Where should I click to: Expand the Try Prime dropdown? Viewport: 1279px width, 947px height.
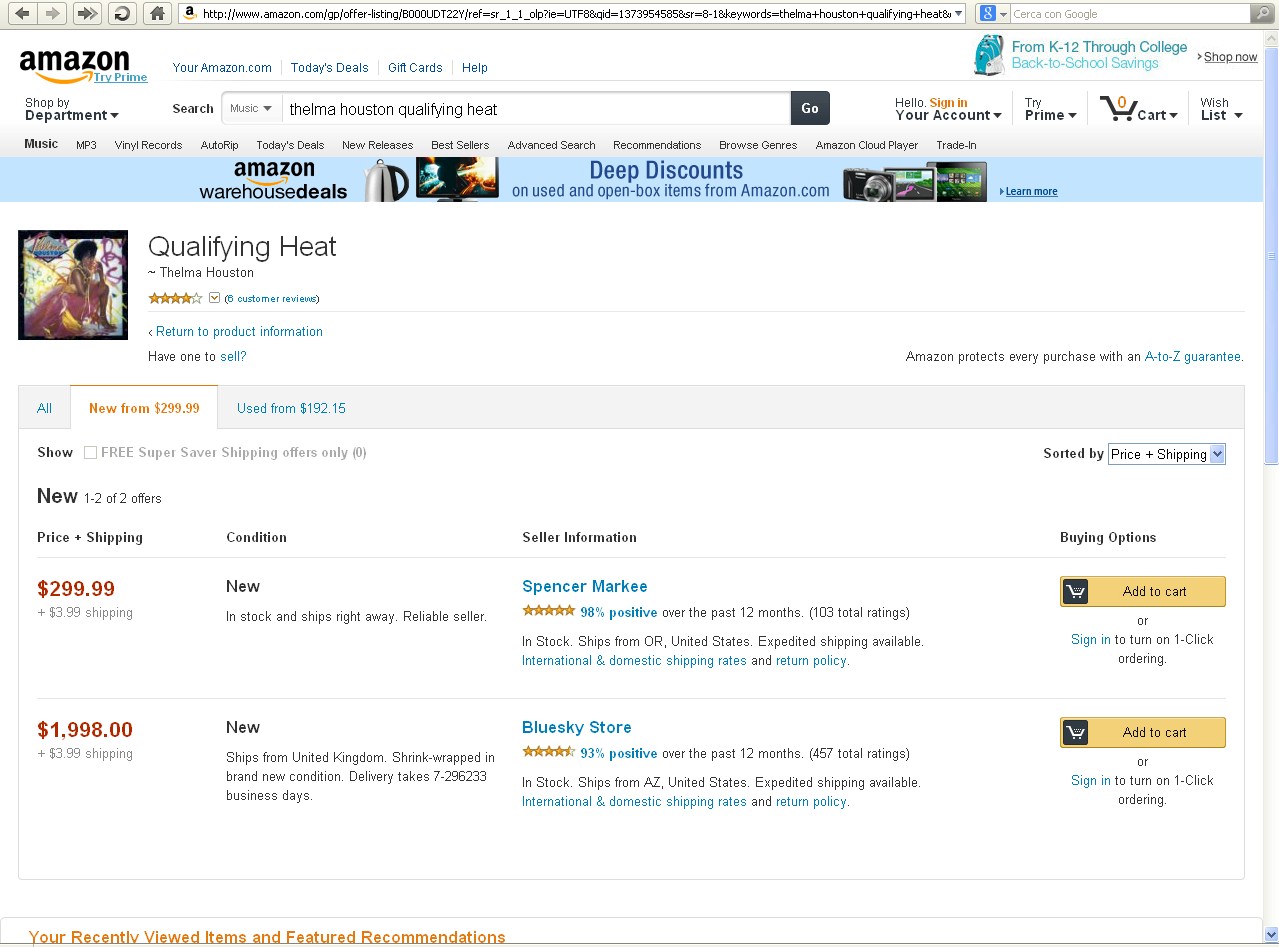(1050, 109)
